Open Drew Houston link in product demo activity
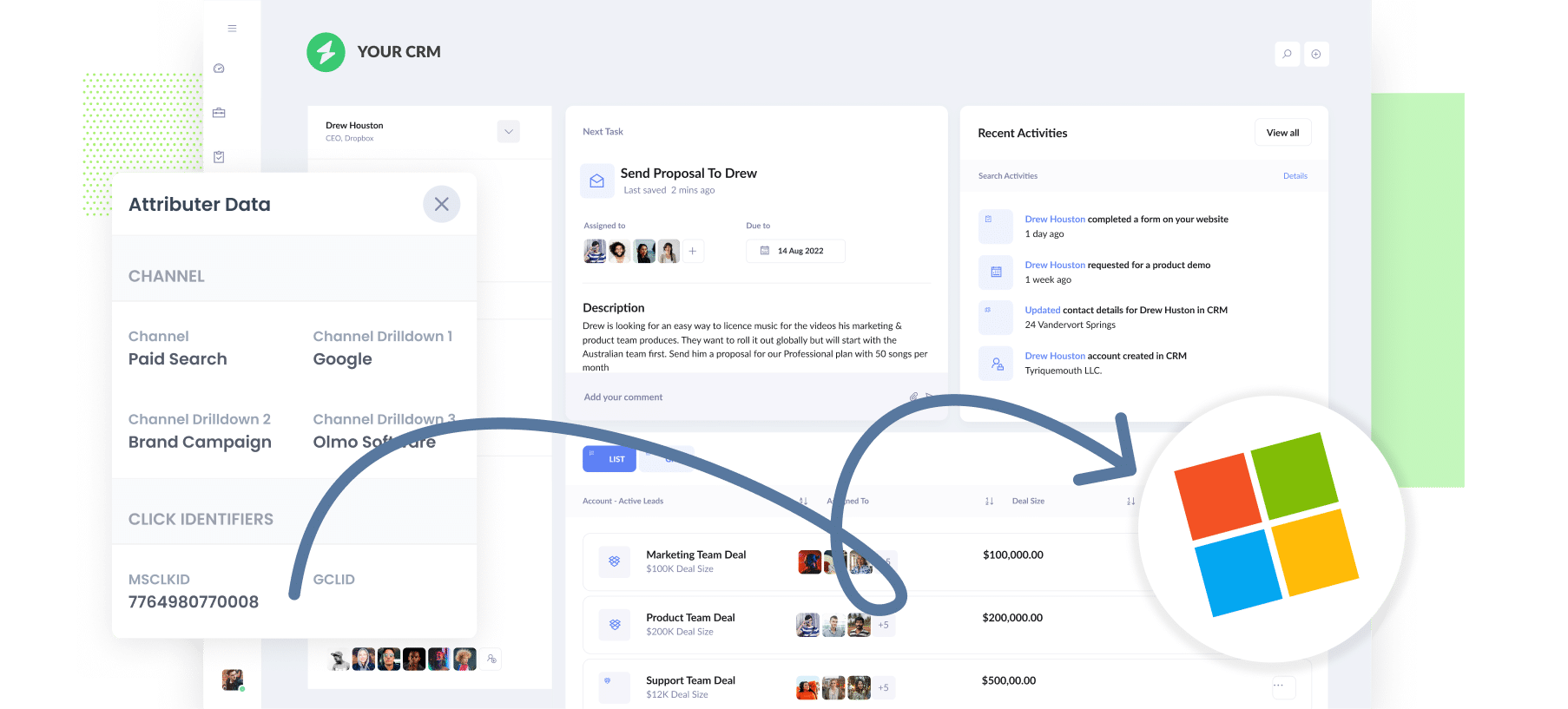Image resolution: width=1568 pixels, height=709 pixels. click(1055, 266)
